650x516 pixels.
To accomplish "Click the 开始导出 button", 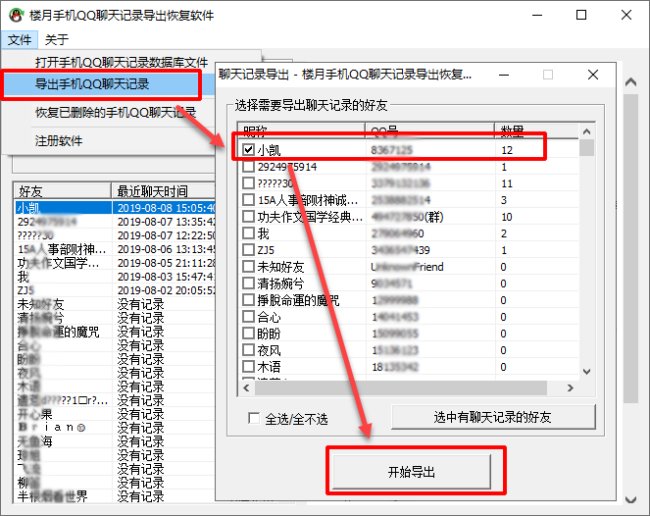I will [x=412, y=472].
